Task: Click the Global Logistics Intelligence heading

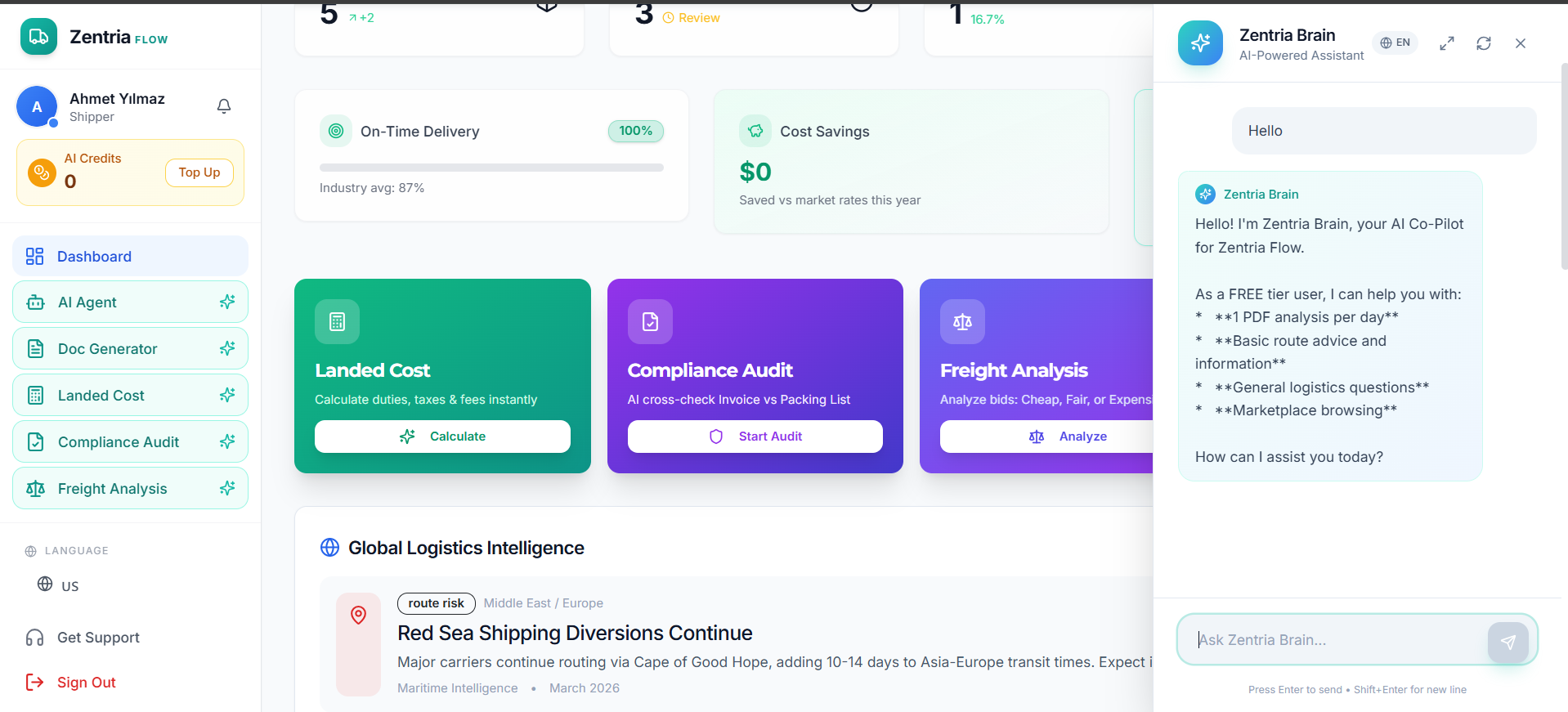Action: pos(466,548)
